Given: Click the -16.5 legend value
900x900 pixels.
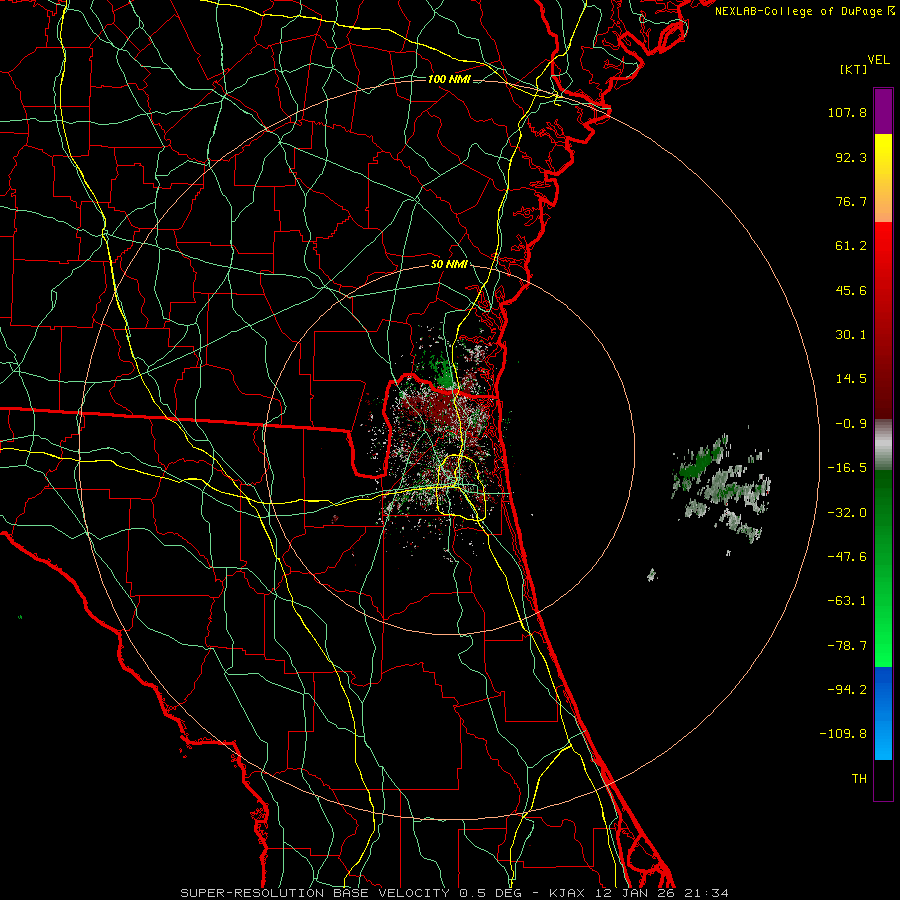Looking at the screenshot, I should (847, 468).
